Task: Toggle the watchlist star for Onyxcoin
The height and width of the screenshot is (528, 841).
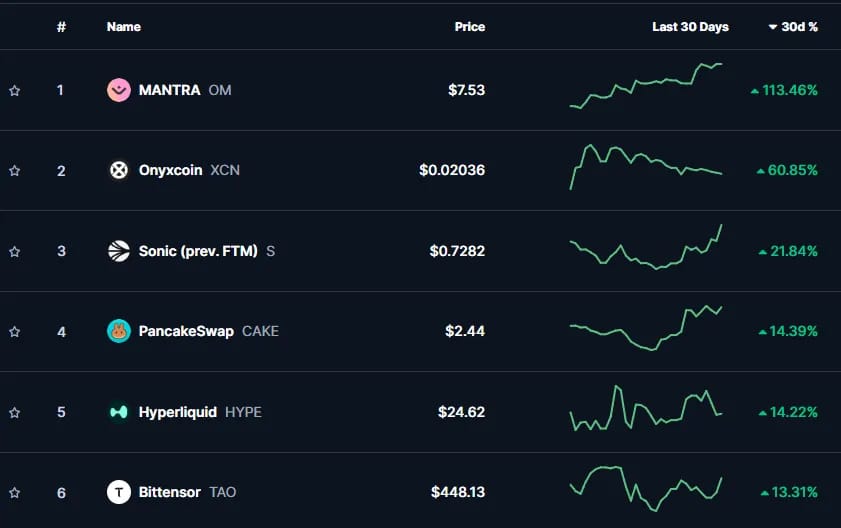Action: coord(14,171)
